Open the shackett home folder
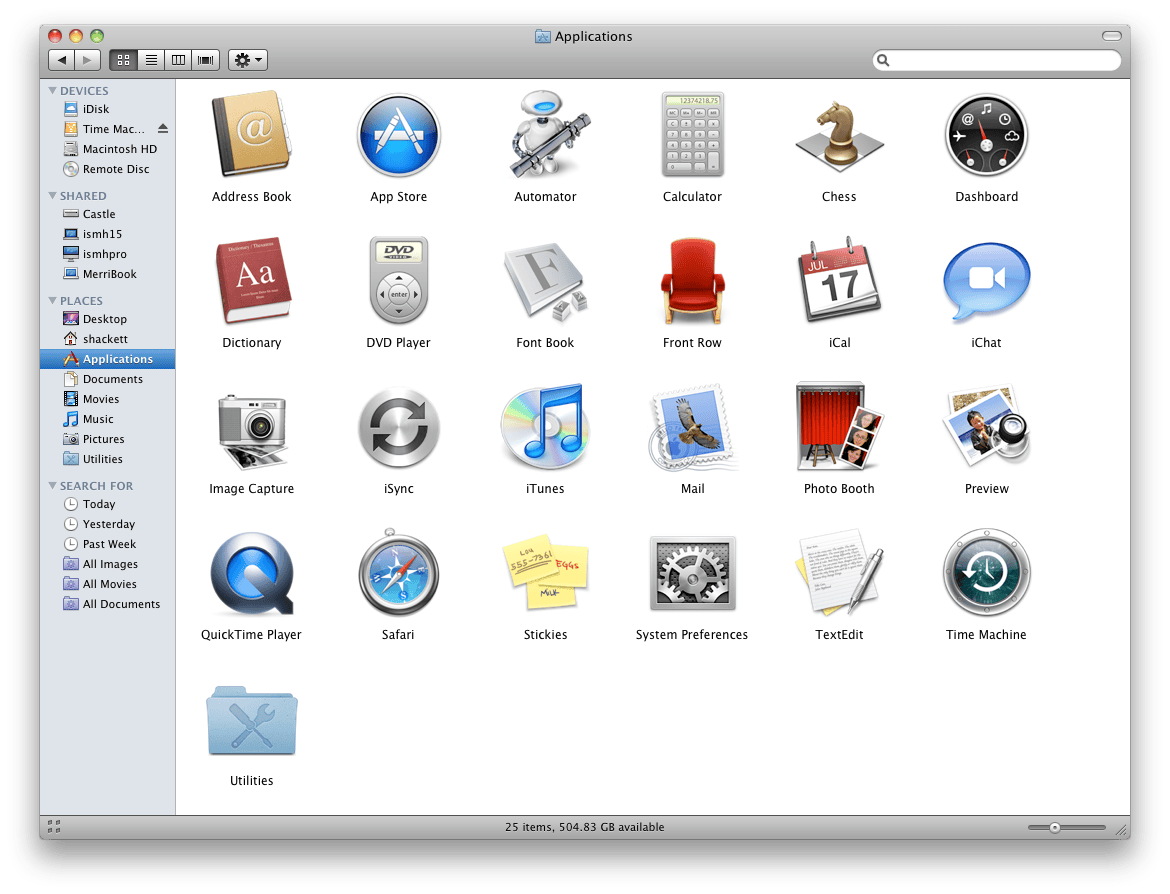Viewport: 1170px width, 894px height. tap(107, 340)
